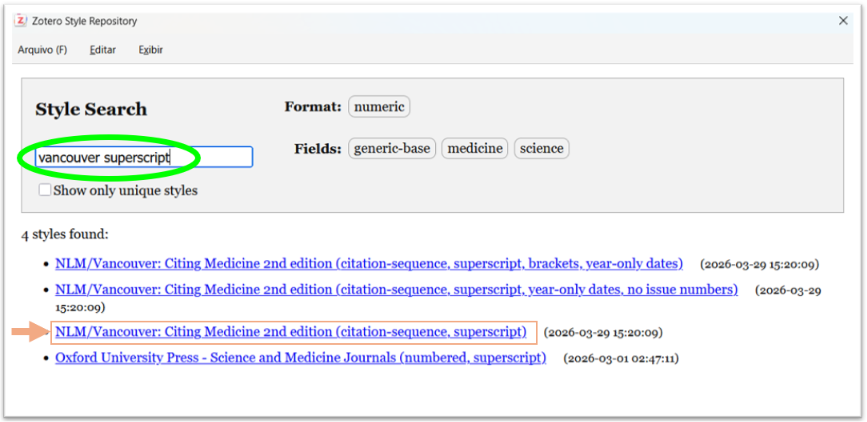The height and width of the screenshot is (422, 867).
Task: Filter by science field tag
Action: [541, 148]
